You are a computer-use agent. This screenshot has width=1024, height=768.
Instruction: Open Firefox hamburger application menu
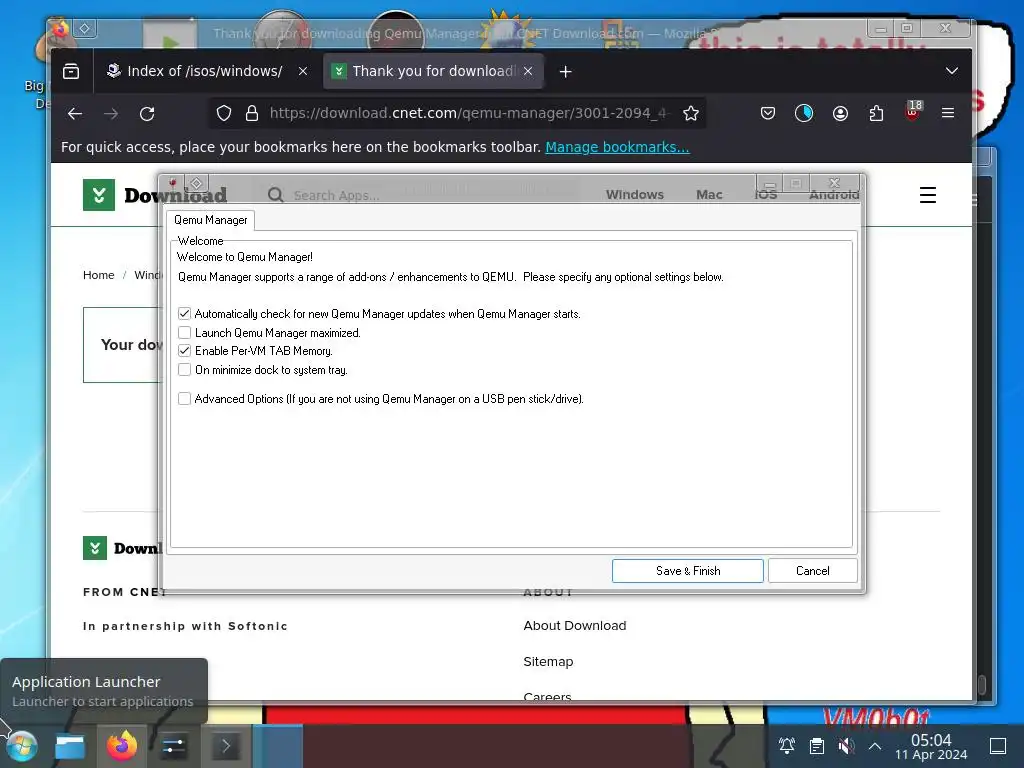(x=948, y=113)
